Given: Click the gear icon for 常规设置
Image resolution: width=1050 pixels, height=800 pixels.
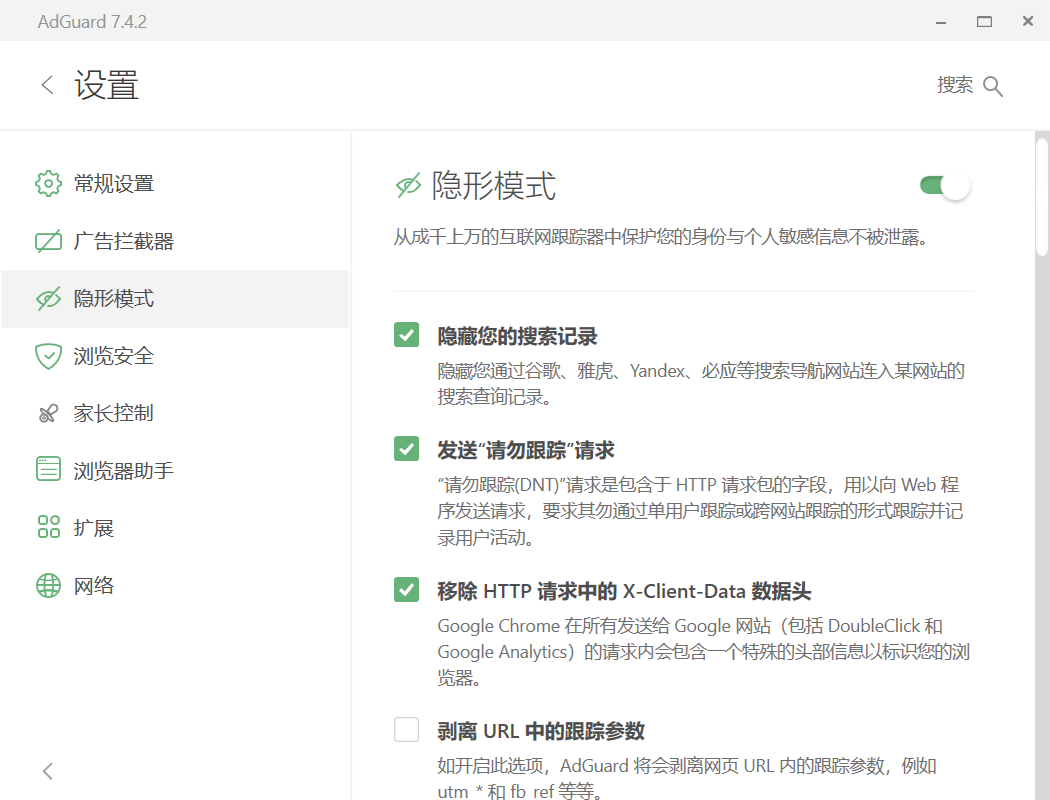Looking at the screenshot, I should click(48, 183).
